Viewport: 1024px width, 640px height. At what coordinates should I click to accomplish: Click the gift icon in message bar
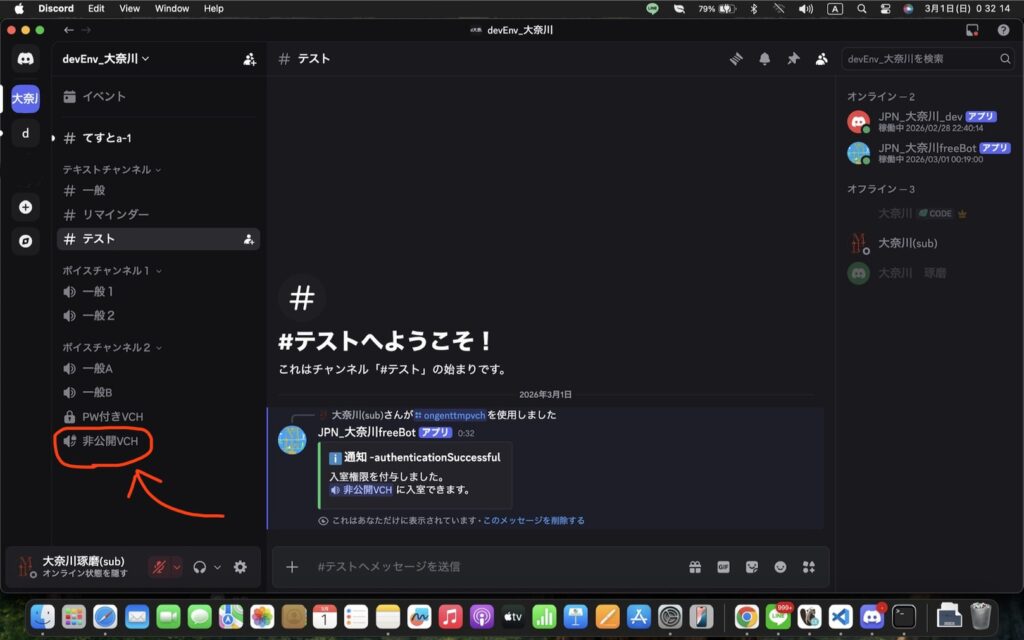point(695,567)
